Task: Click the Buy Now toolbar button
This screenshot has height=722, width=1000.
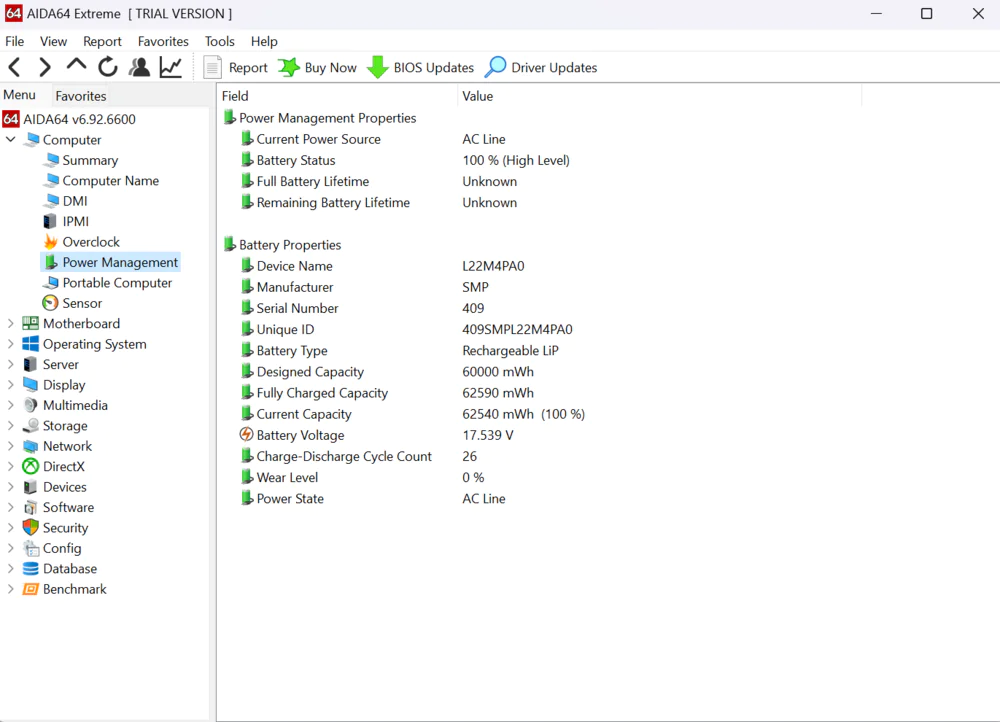Action: pos(318,68)
